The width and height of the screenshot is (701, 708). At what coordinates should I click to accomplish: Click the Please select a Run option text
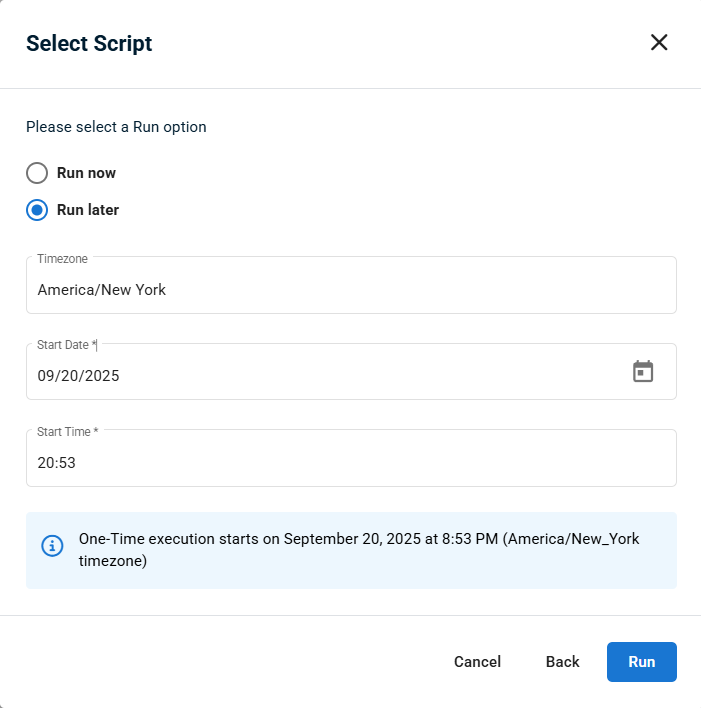pos(116,127)
